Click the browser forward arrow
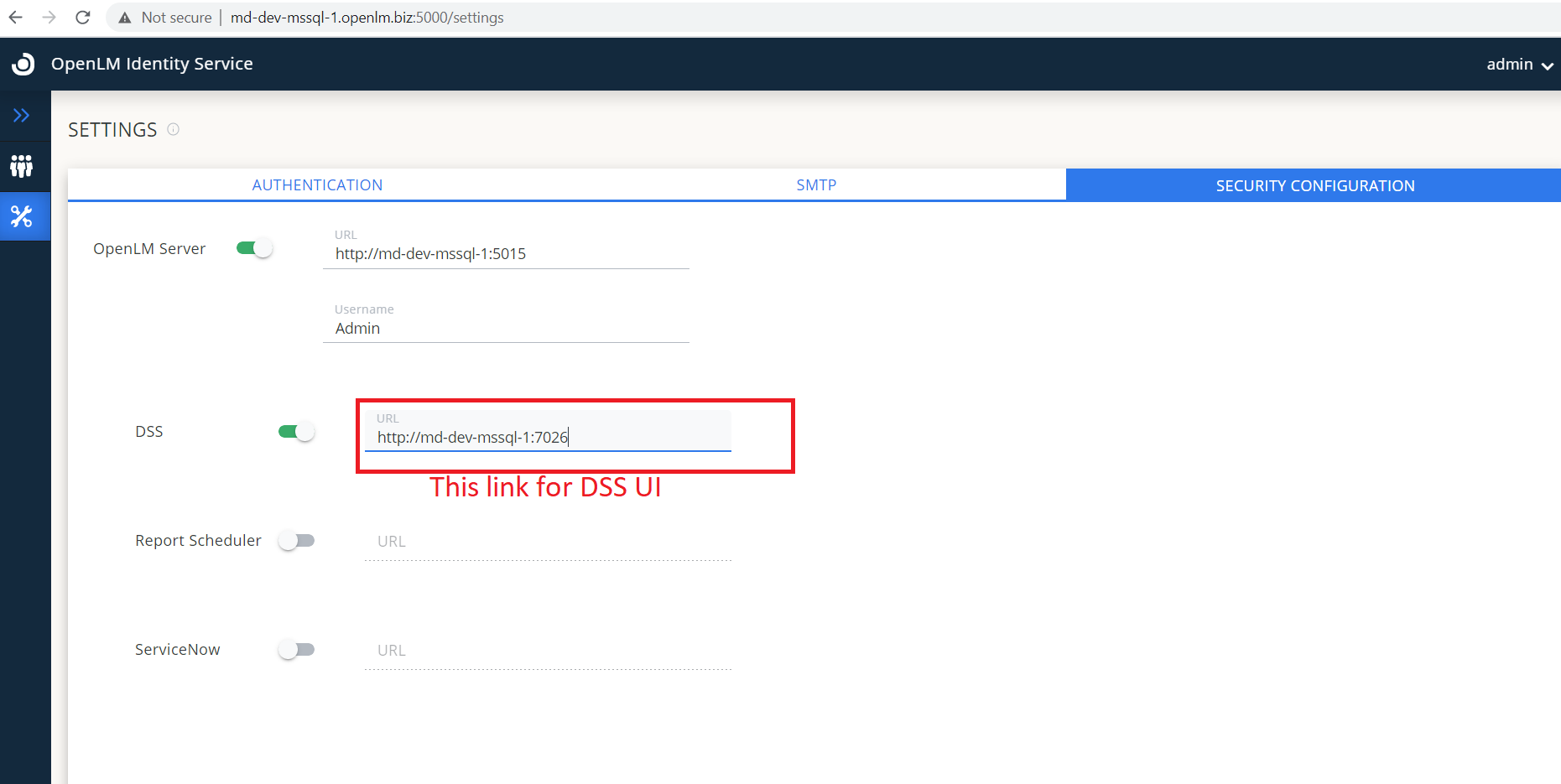 click(x=49, y=18)
